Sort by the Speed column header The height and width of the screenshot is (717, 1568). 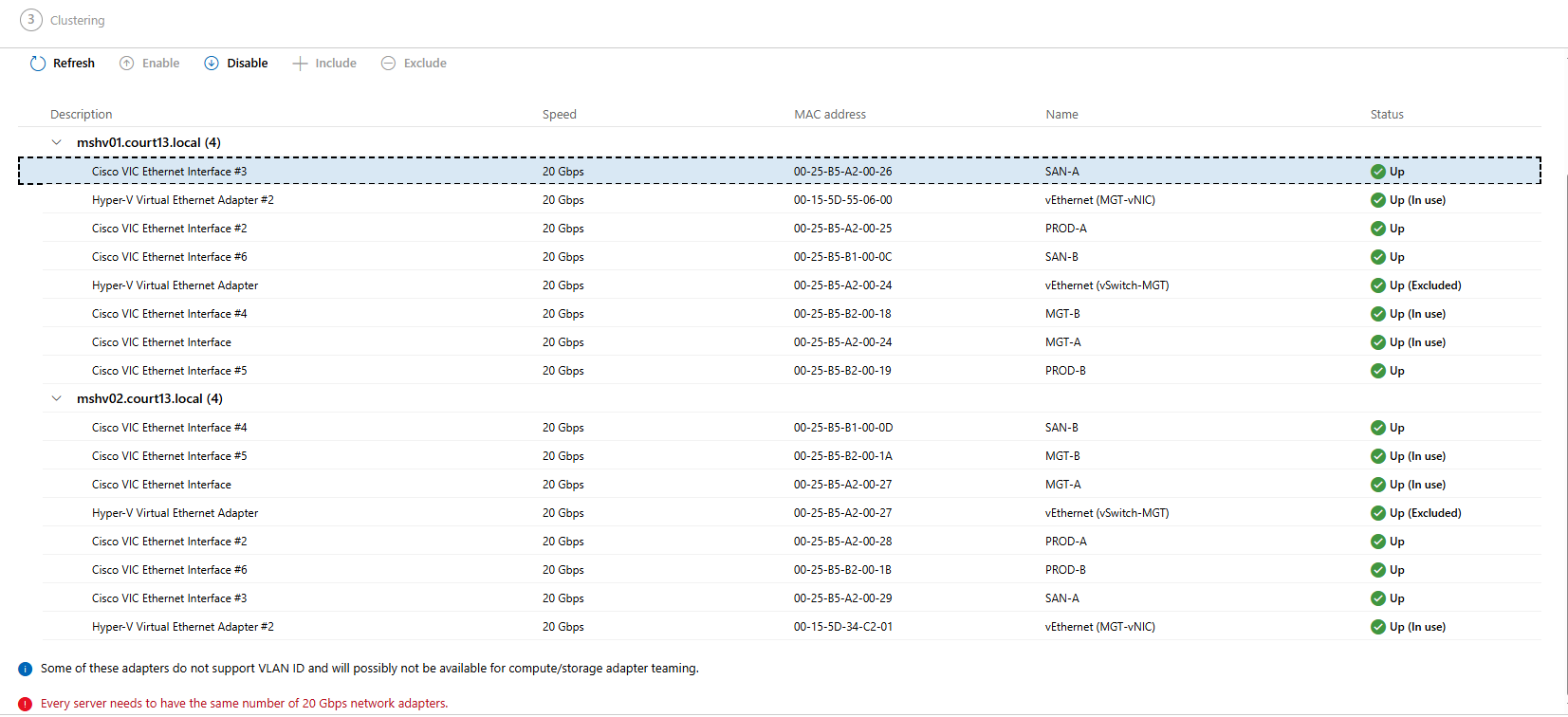click(560, 114)
